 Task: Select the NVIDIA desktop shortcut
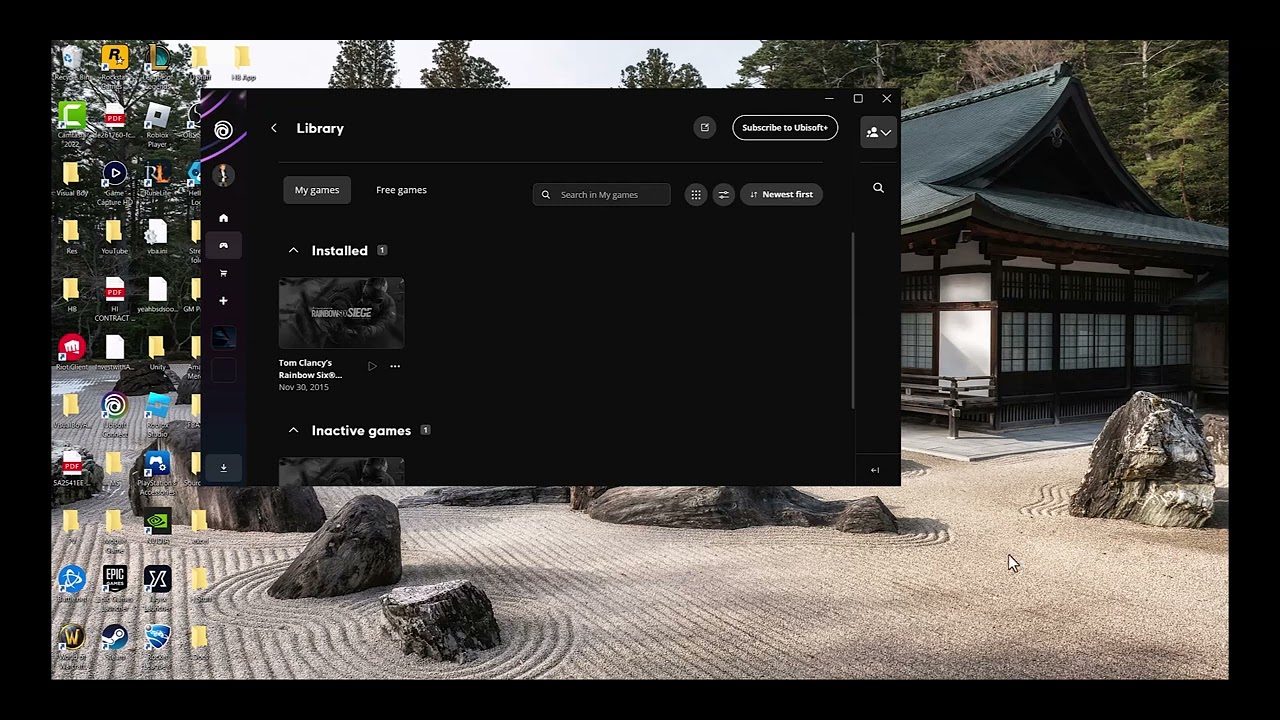pos(157,527)
